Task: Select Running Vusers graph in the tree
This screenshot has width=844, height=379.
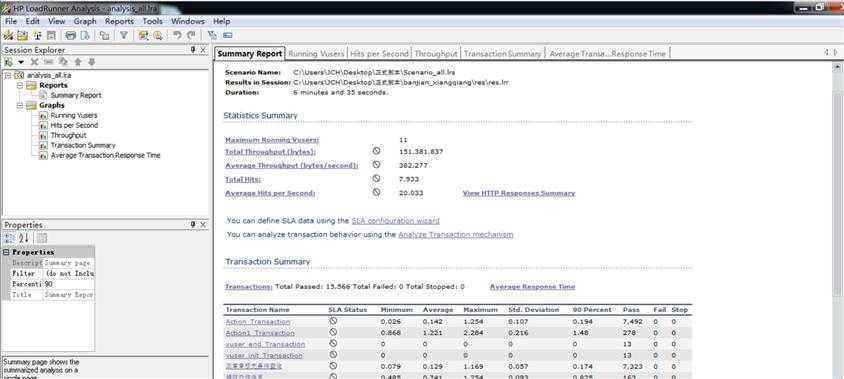Action: pyautogui.click(x=74, y=115)
